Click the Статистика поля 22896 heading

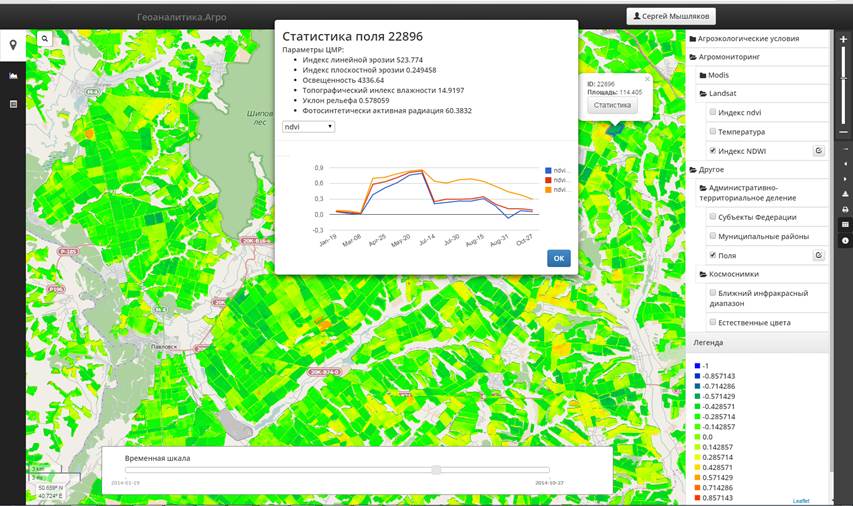point(353,36)
